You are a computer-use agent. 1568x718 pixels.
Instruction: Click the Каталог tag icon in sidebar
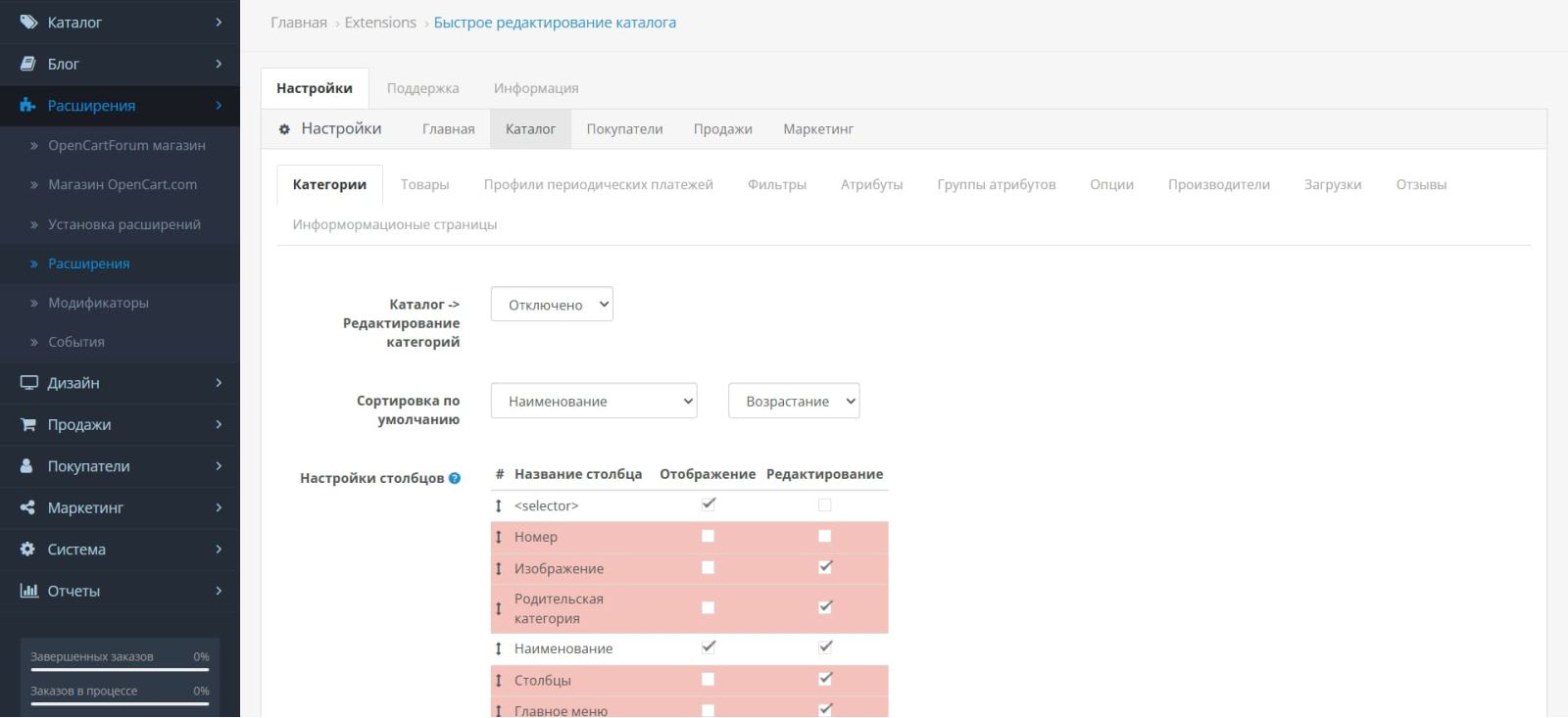tap(28, 22)
